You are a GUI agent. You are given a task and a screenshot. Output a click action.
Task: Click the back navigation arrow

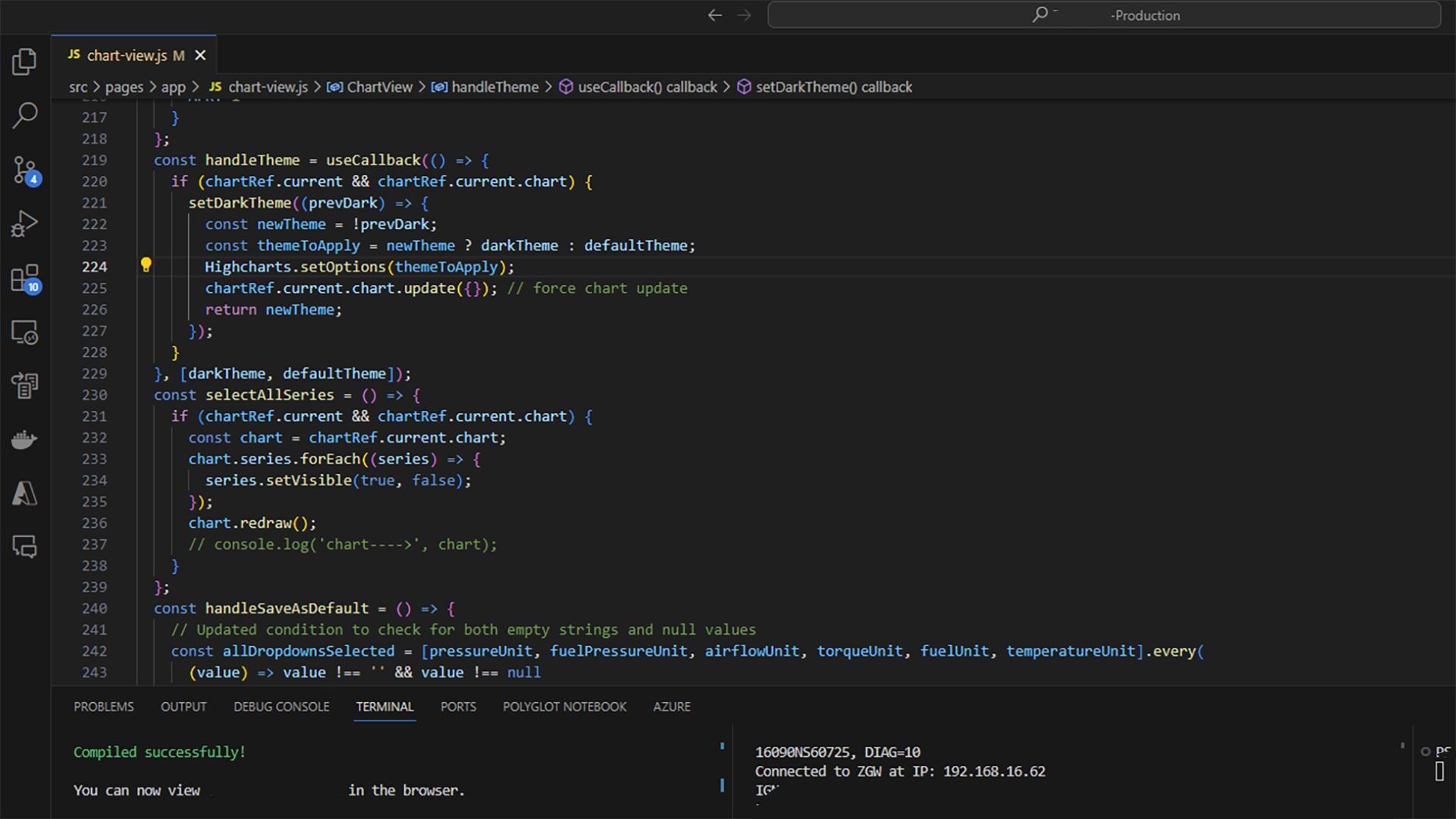(714, 15)
